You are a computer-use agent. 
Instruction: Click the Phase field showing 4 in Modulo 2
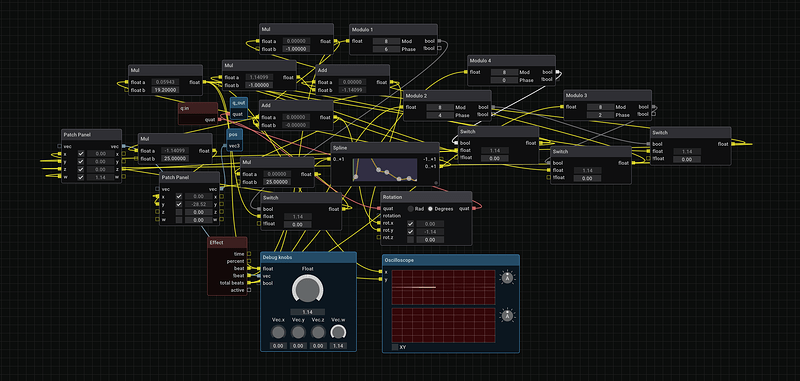pos(440,115)
